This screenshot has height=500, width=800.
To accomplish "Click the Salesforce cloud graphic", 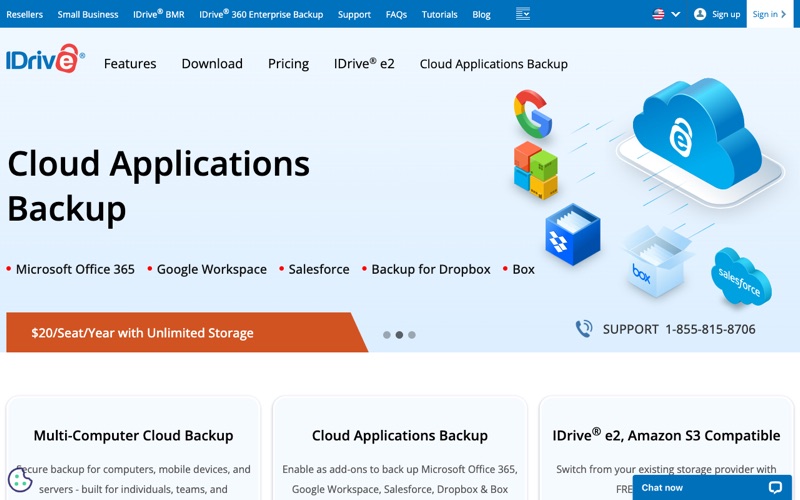I will (741, 277).
